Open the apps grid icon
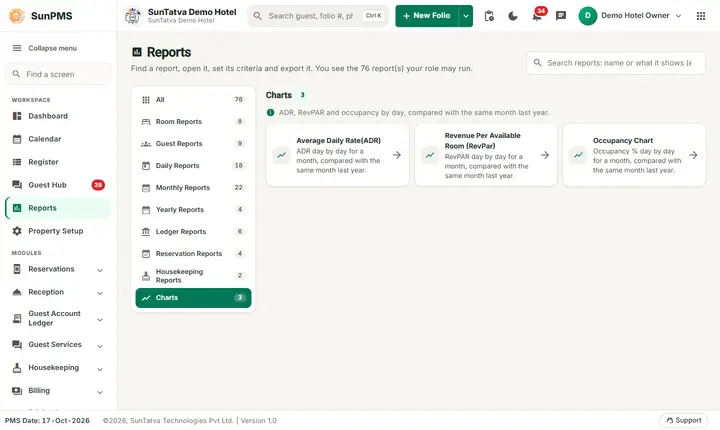The image size is (720, 430). click(x=701, y=16)
